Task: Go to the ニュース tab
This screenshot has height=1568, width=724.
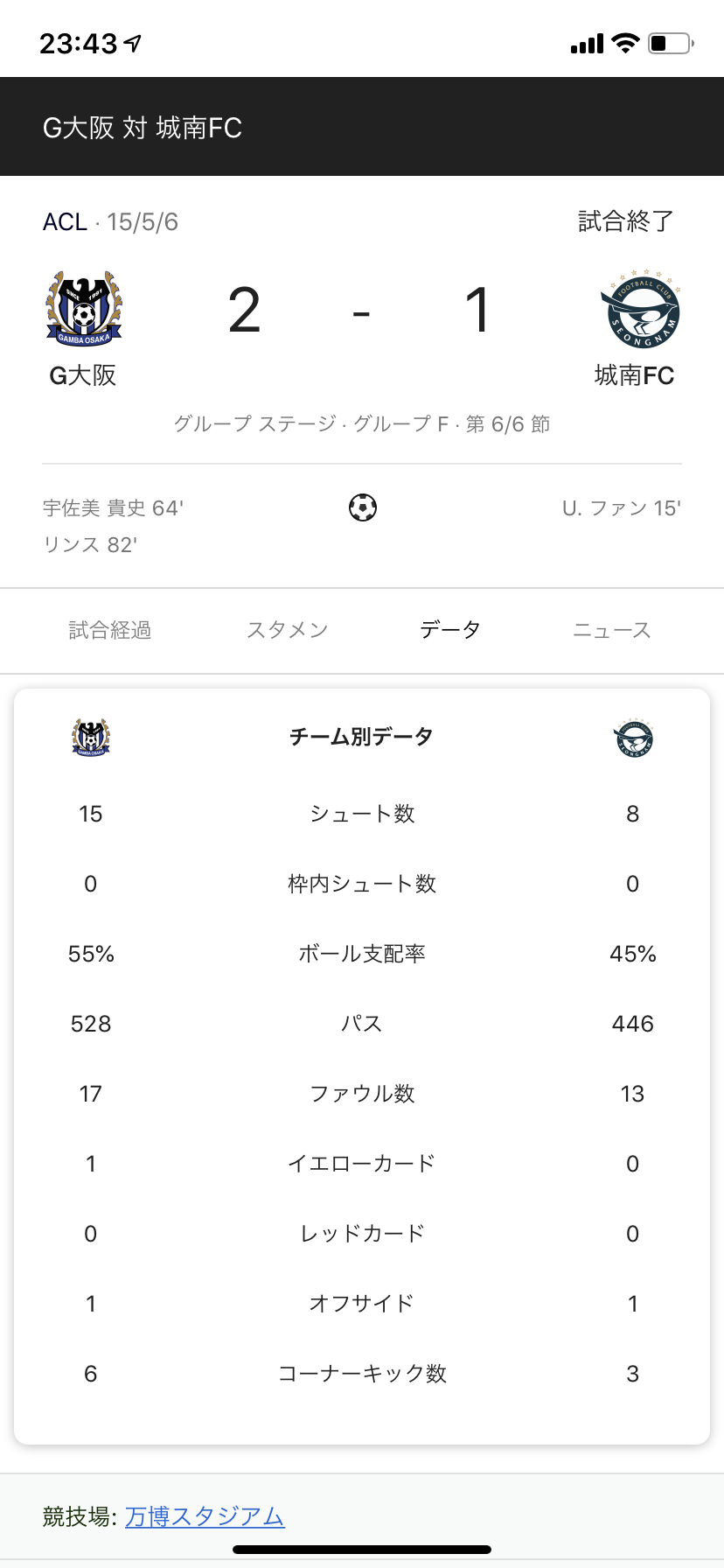Action: [611, 630]
